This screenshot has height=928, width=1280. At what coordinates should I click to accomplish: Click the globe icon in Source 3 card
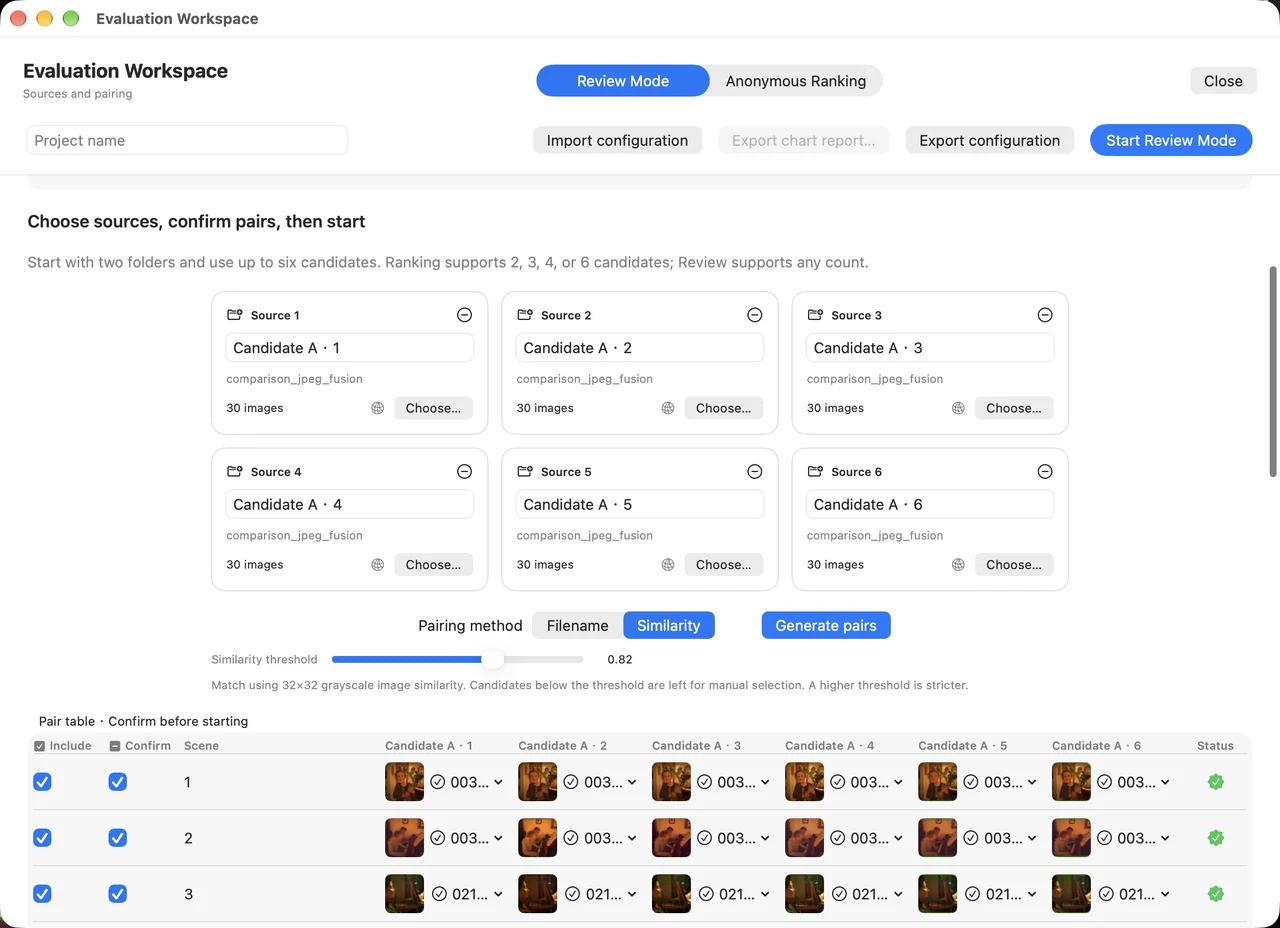click(x=958, y=408)
